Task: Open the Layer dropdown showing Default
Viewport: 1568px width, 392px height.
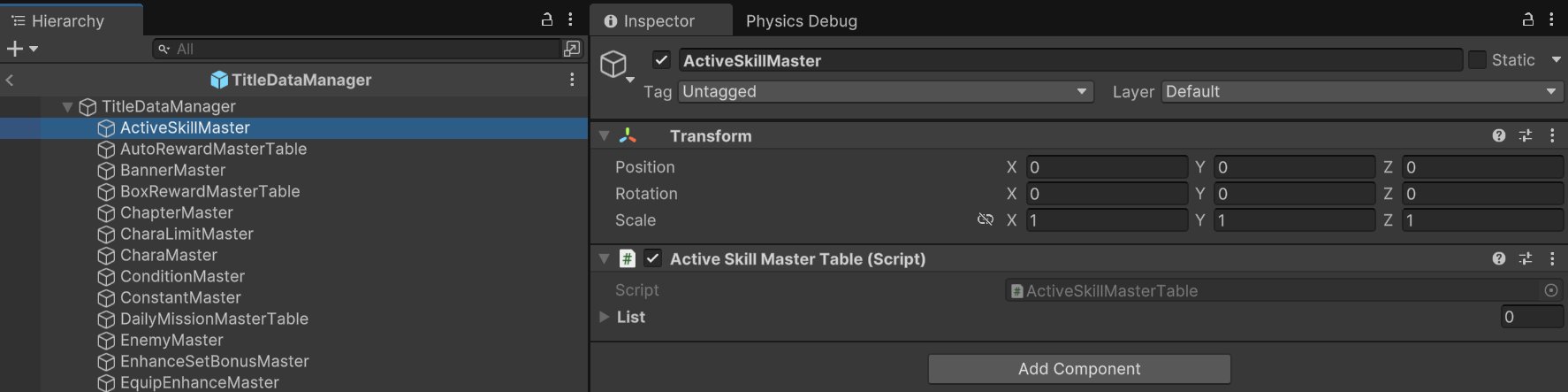Action: pyautogui.click(x=1361, y=91)
